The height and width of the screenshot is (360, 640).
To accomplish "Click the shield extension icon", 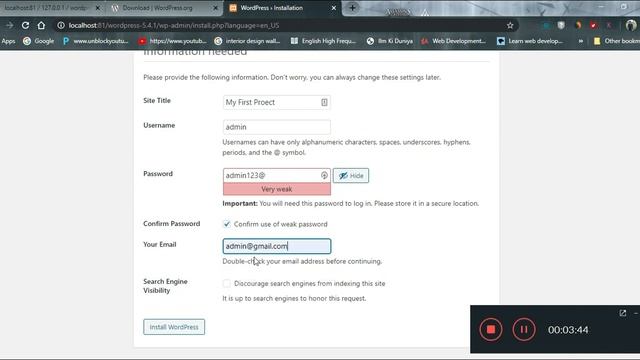I will click(561, 25).
